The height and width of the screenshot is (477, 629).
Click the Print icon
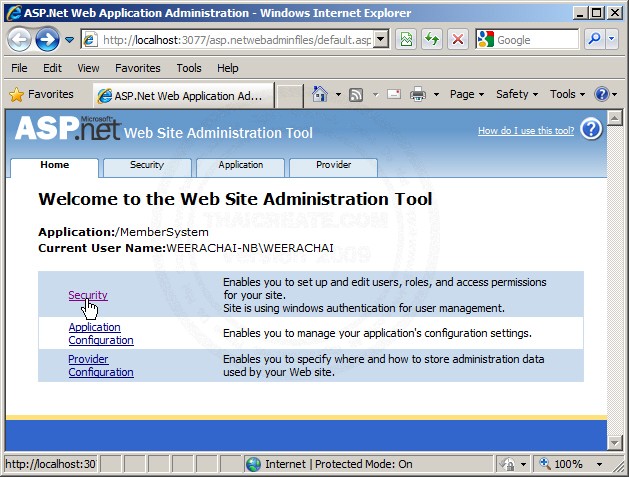tap(418, 94)
